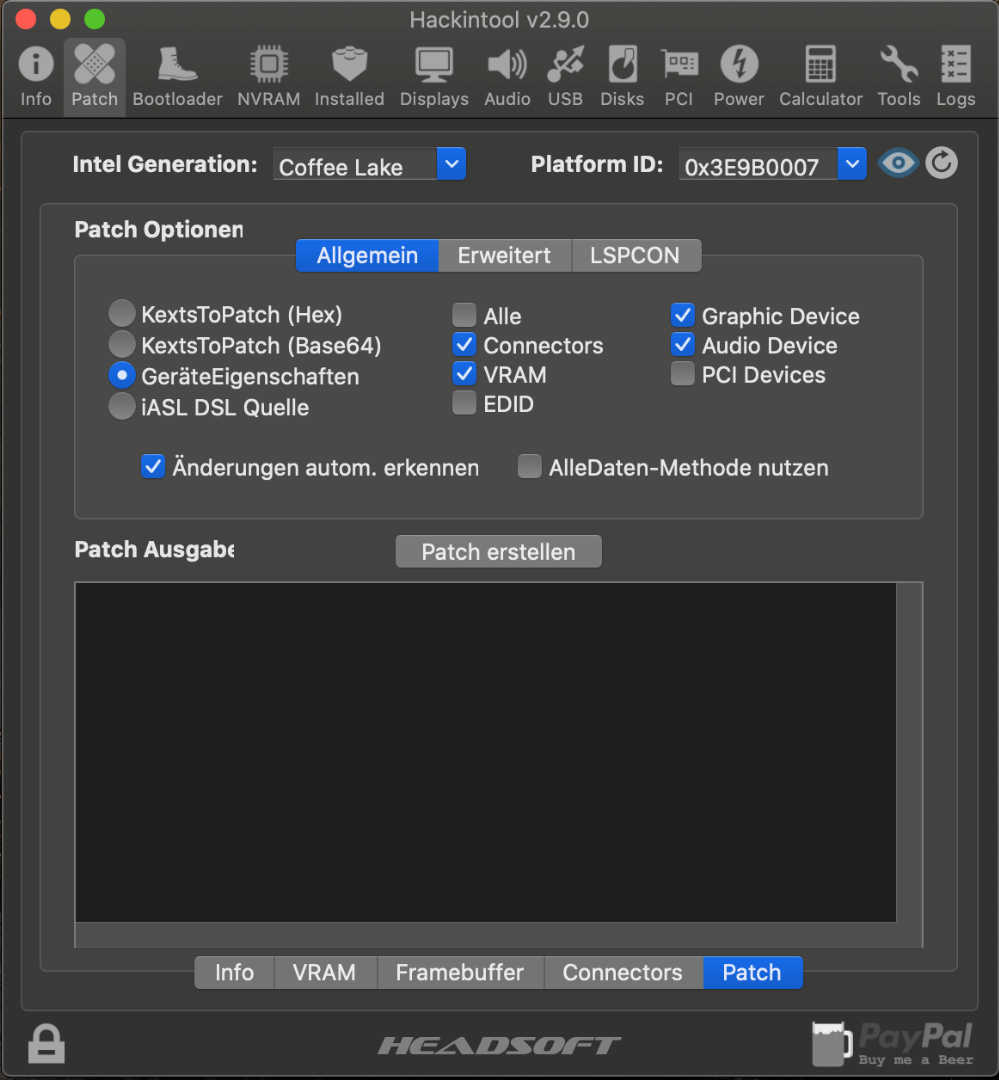This screenshot has width=999, height=1080.
Task: Uncheck the VRAM checkbox
Action: (x=464, y=374)
